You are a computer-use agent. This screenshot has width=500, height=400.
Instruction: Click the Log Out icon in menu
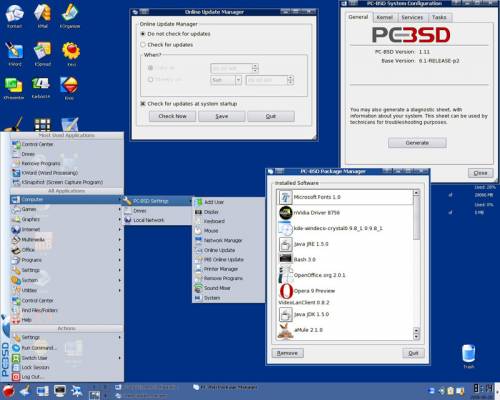[x=16, y=377]
